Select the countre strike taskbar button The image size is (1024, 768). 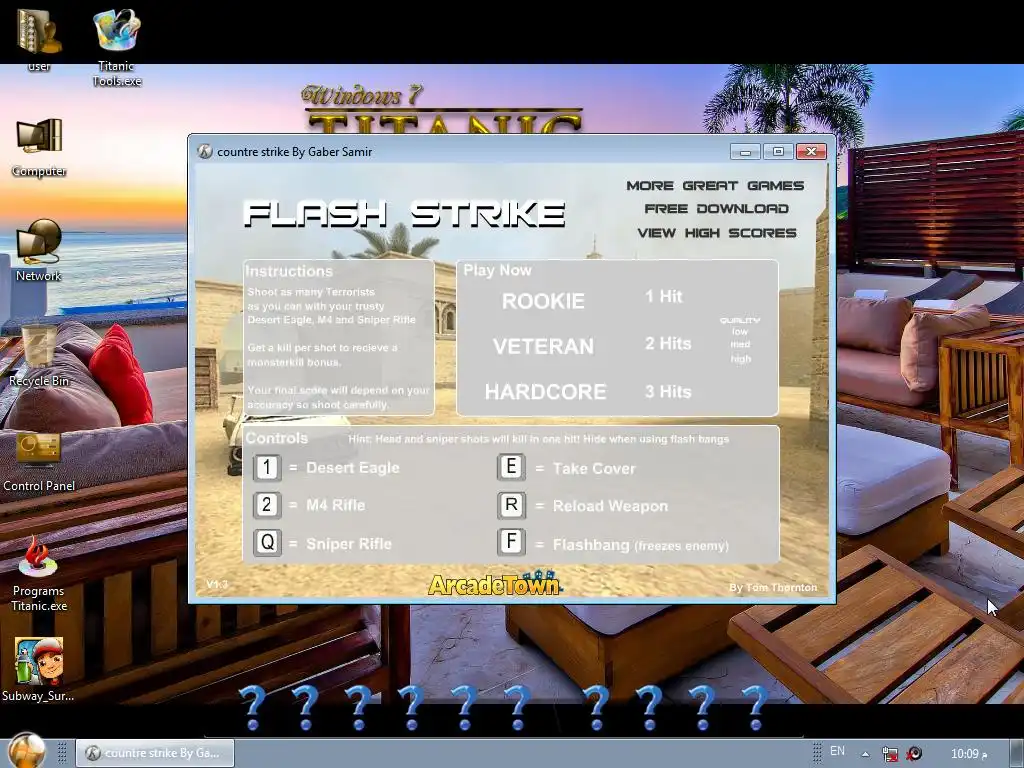pyautogui.click(x=155, y=753)
